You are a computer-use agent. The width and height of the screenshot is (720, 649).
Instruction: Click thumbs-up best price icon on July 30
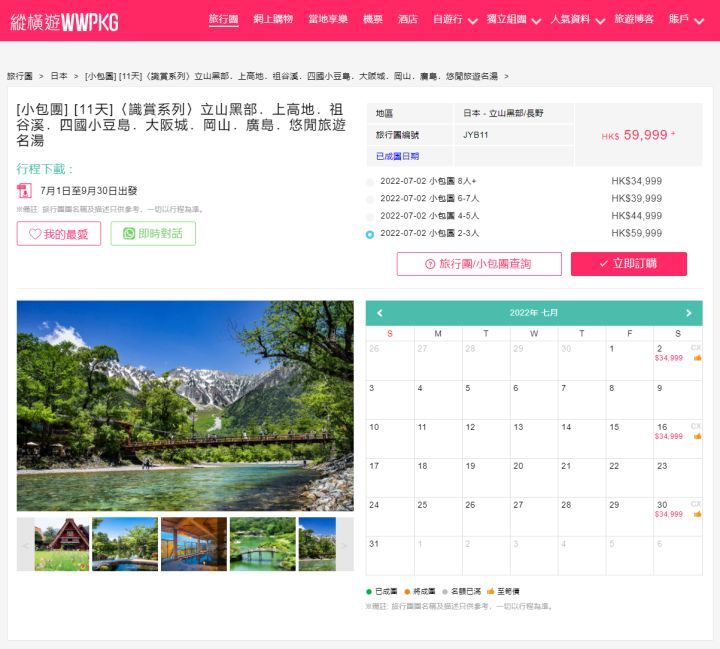pyautogui.click(x=697, y=514)
